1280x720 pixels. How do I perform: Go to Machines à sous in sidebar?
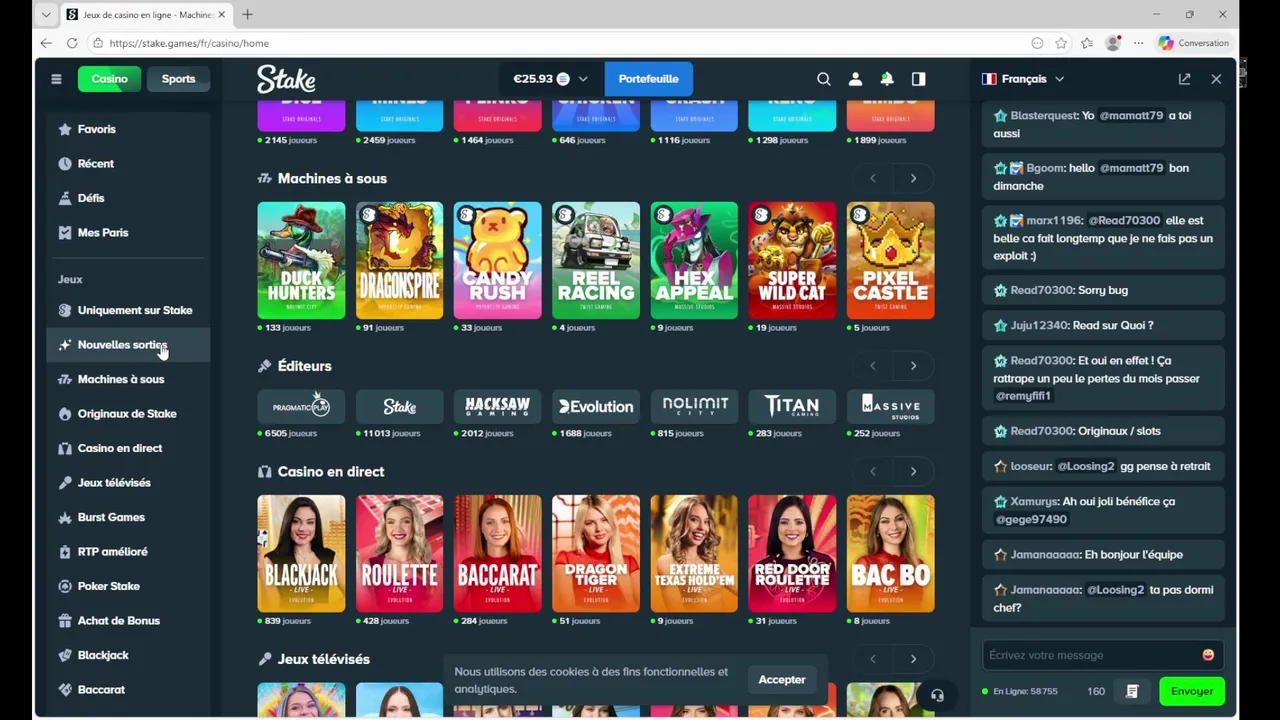click(x=128, y=379)
